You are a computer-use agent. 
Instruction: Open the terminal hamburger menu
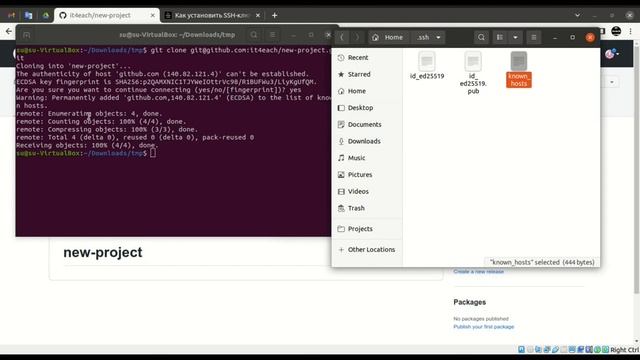pos(273,35)
